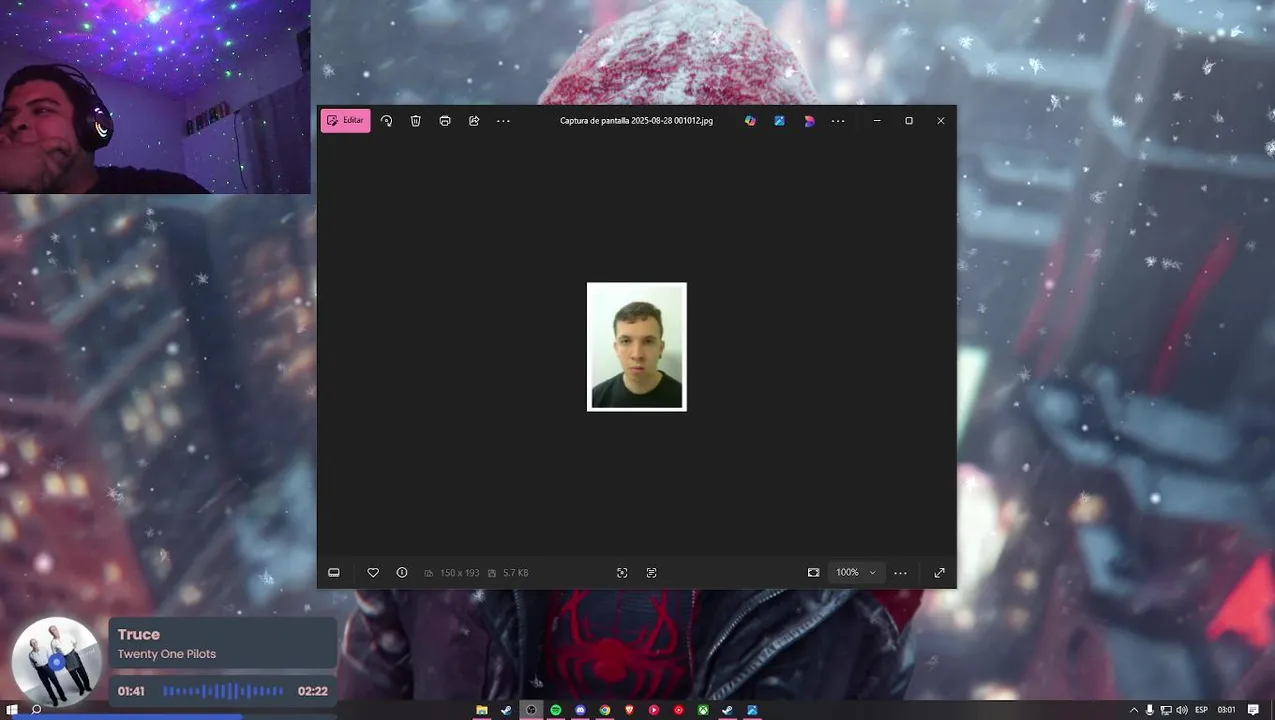Open the network tray icon

(x=1166, y=710)
